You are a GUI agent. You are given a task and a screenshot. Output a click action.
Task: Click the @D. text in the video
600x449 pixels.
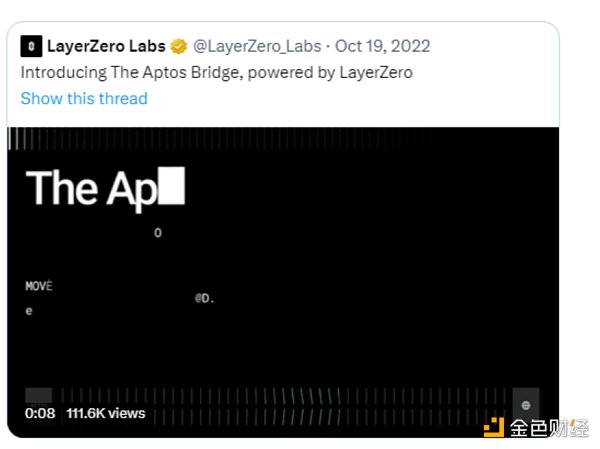[204, 298]
